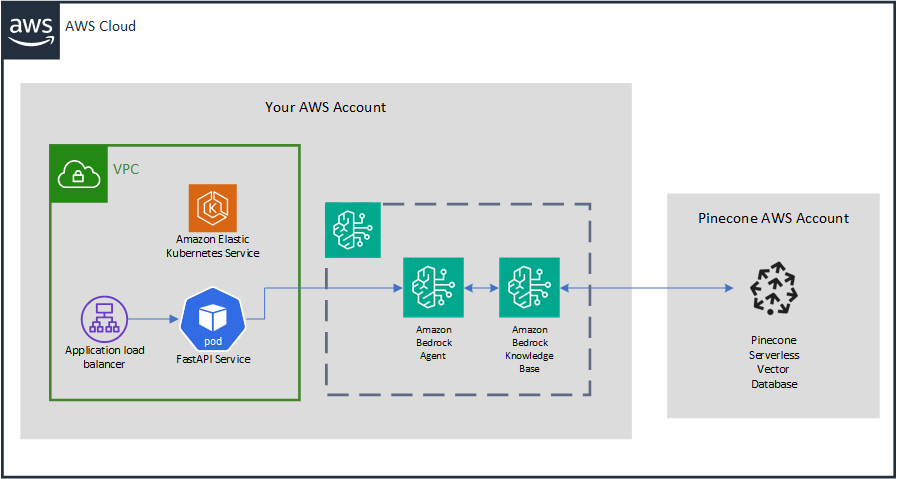Select the green VPC cloud lock icon
Screen dimensions: 897x479
[x=77, y=173]
